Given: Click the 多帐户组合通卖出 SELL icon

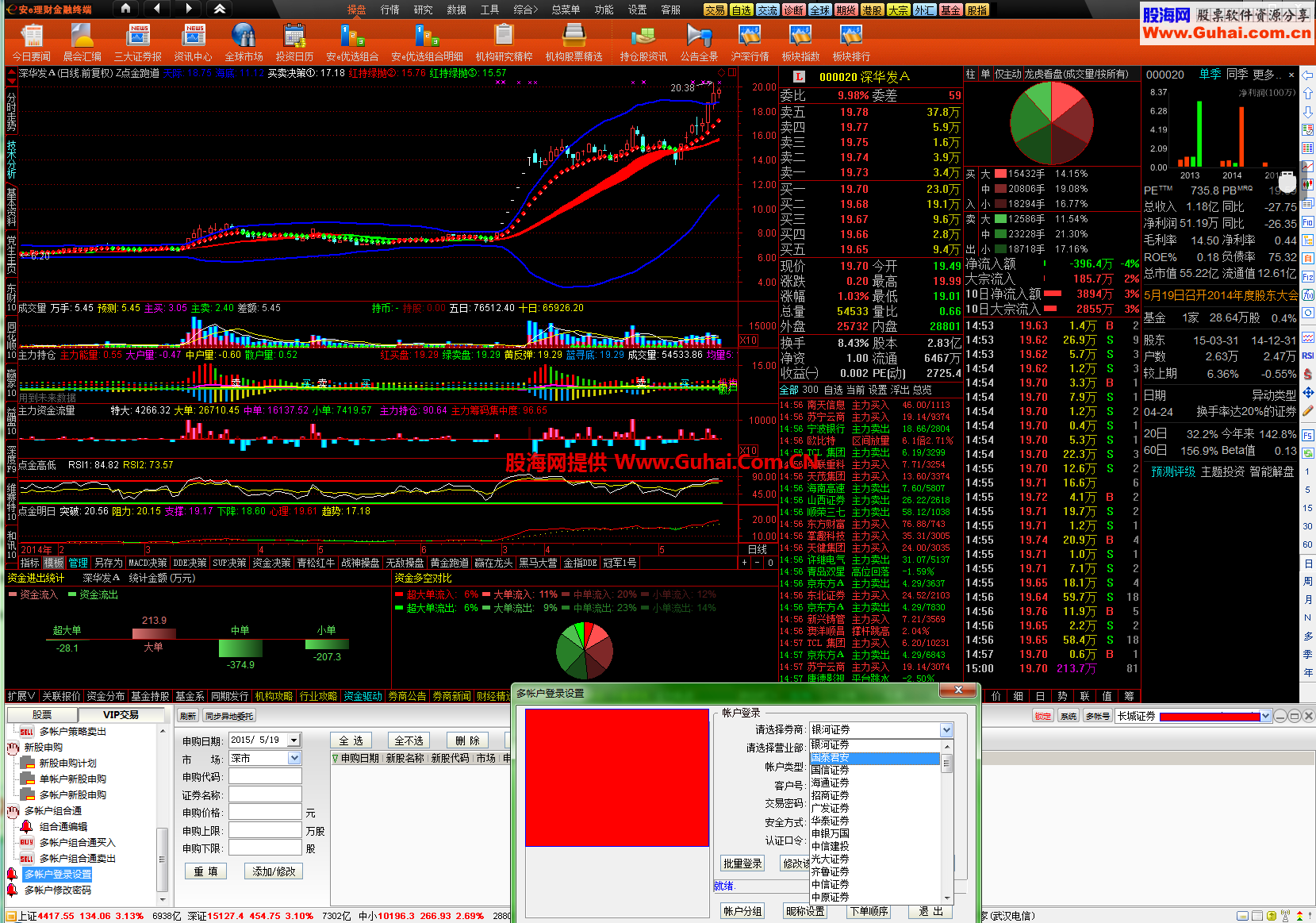Looking at the screenshot, I should click(x=26, y=858).
